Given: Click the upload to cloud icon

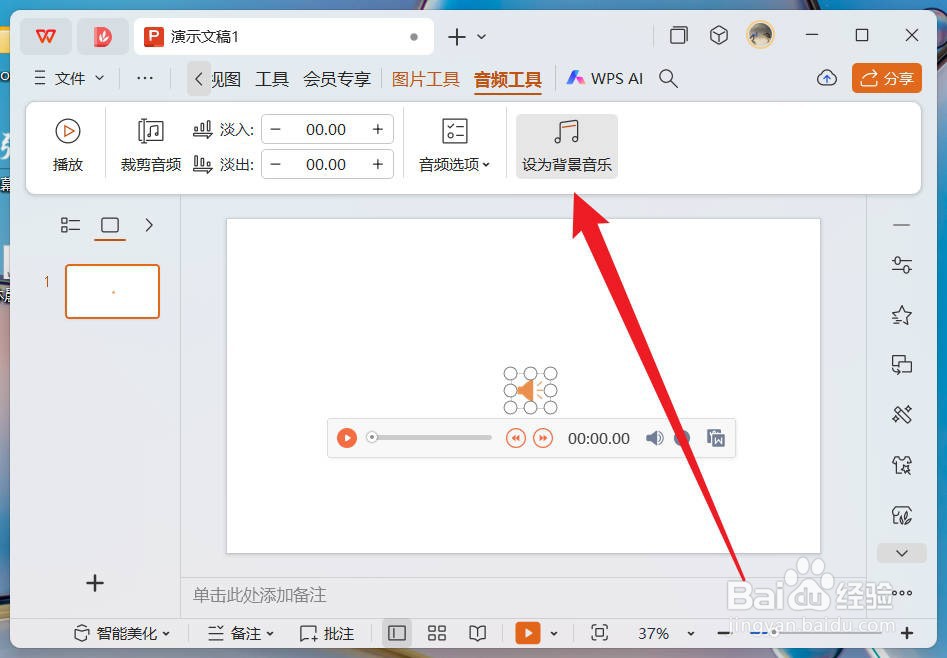Looking at the screenshot, I should tap(826, 77).
